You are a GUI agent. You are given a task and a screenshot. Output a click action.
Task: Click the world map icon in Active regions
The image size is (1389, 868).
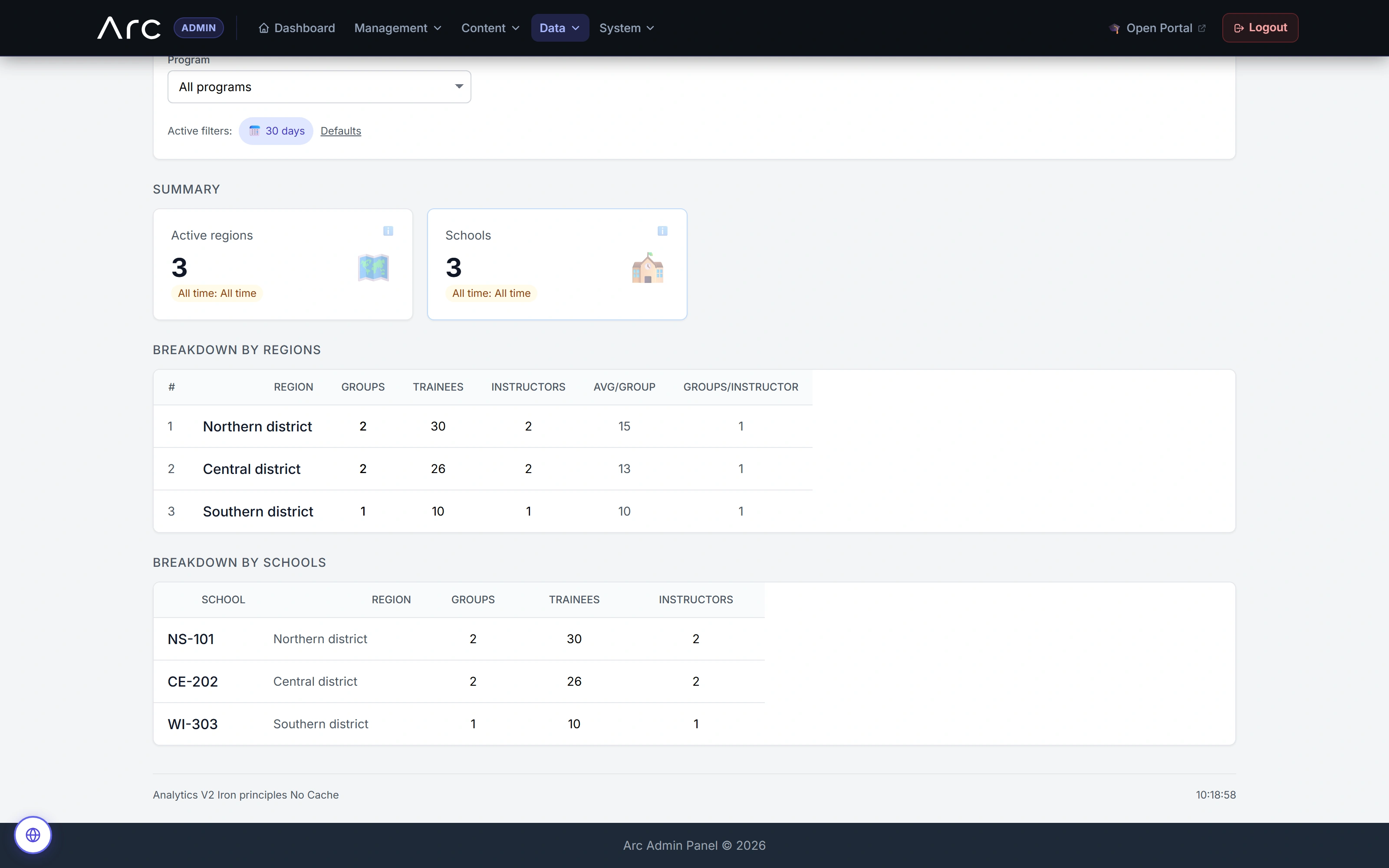[374, 267]
